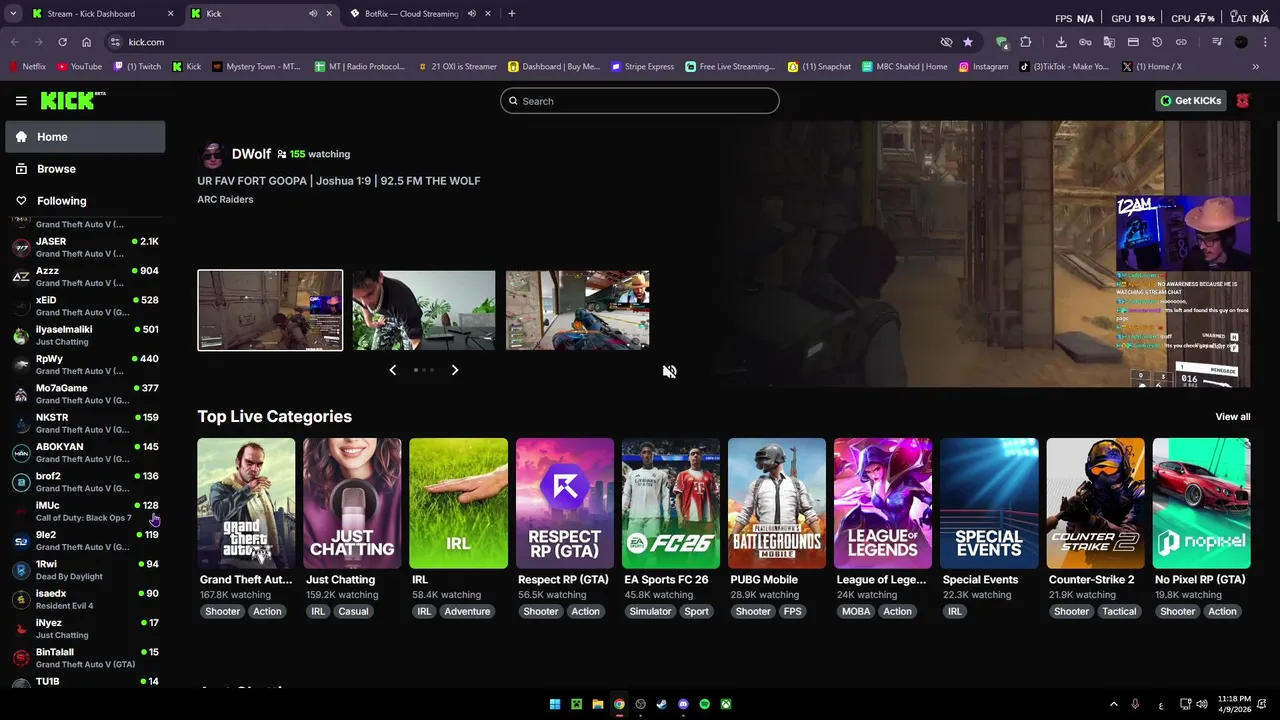Select the second featured stream thumbnail
Viewport: 1280px width, 720px height.
[x=423, y=310]
